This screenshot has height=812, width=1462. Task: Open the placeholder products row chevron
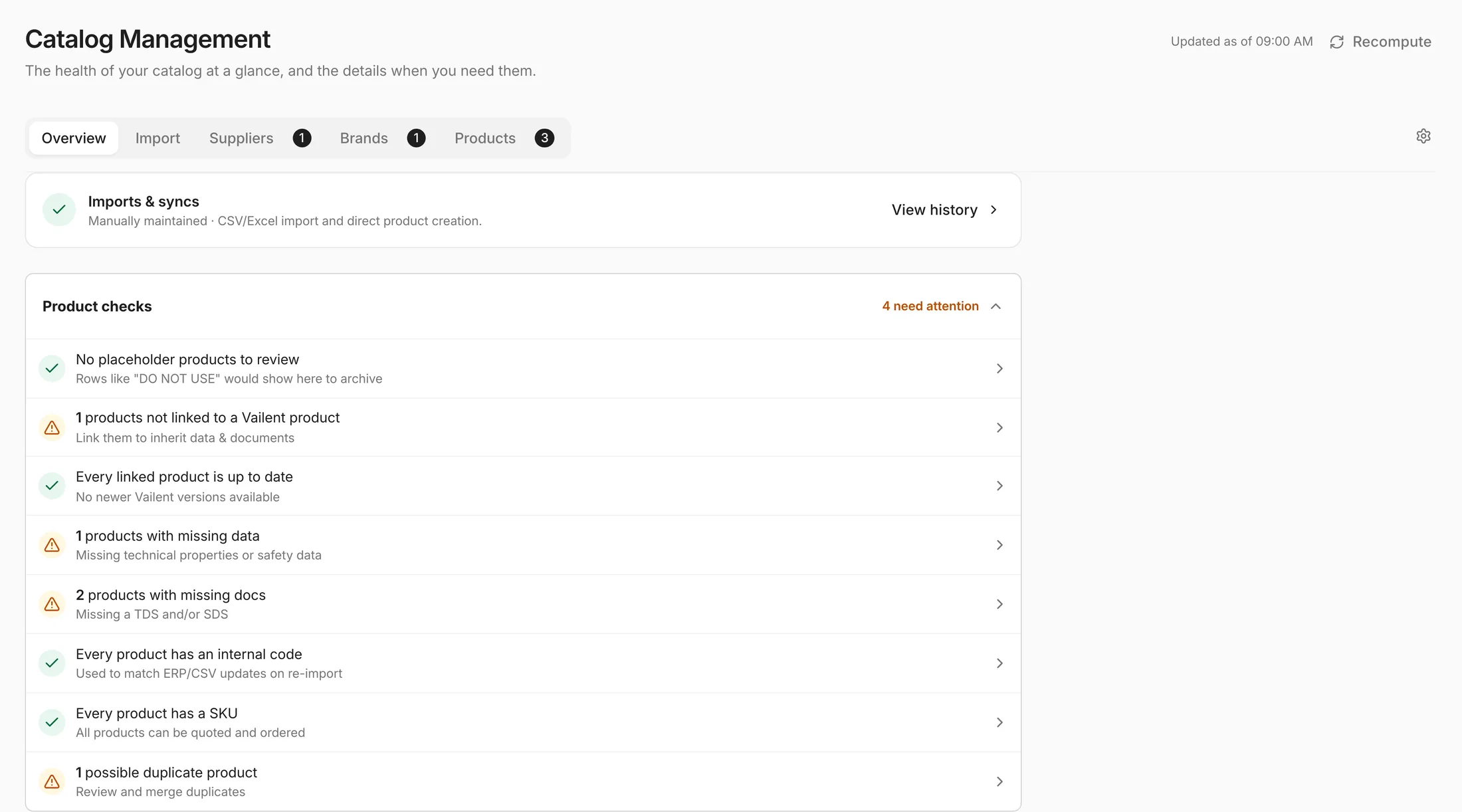click(999, 368)
